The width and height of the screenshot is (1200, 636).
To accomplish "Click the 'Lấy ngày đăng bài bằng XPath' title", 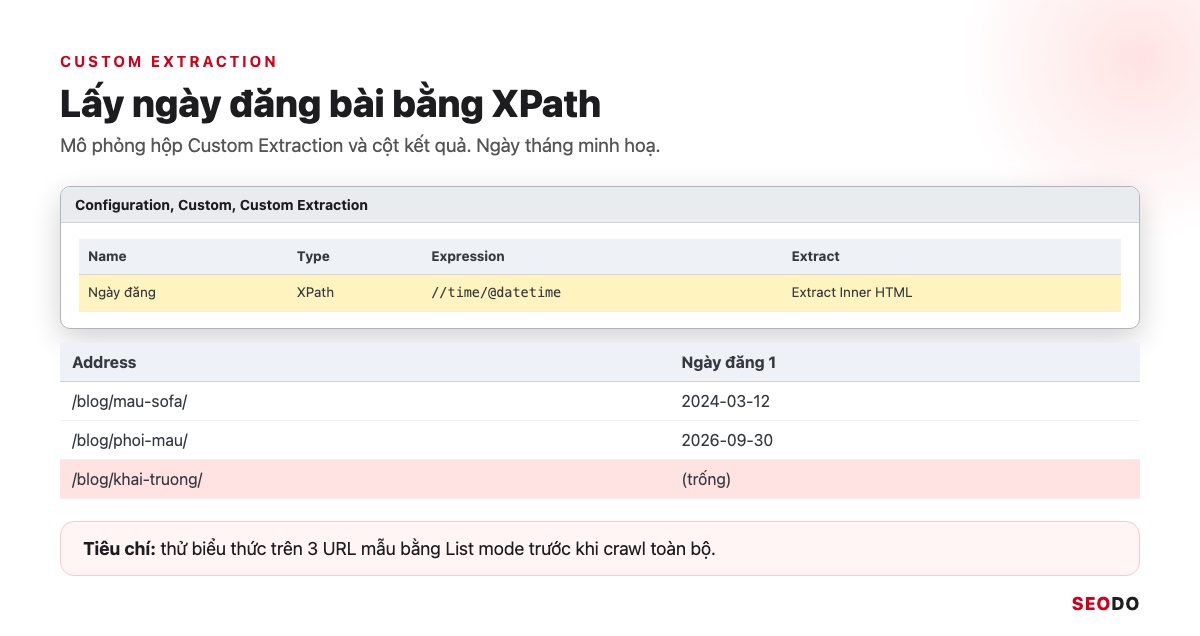I will point(330,105).
